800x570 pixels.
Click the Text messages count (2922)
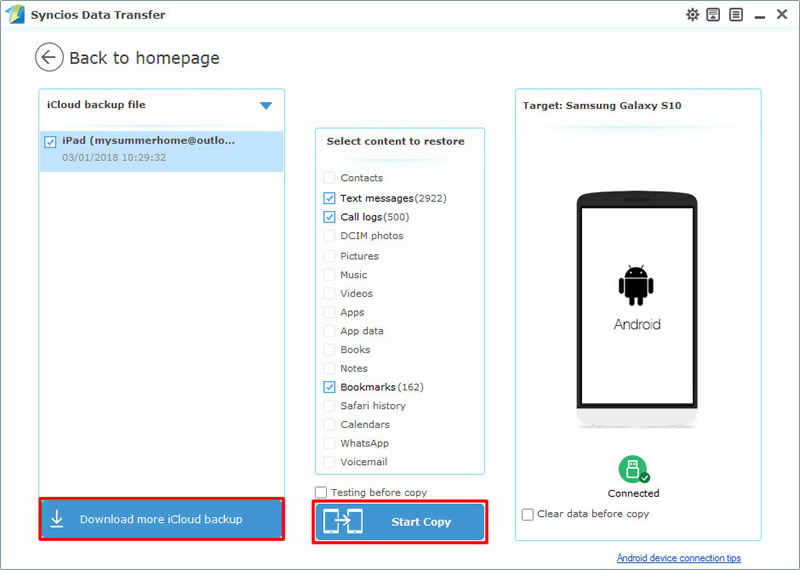(x=430, y=198)
